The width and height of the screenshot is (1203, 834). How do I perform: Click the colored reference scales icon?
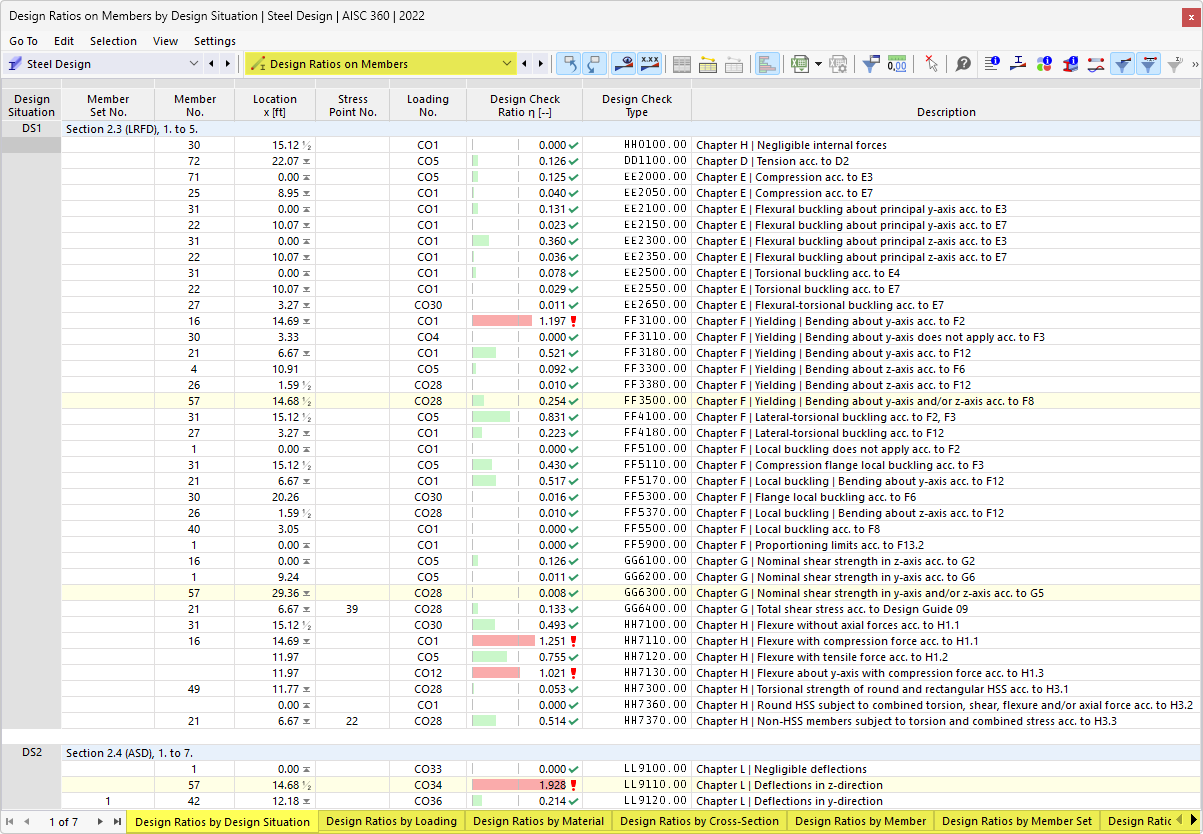[767, 63]
